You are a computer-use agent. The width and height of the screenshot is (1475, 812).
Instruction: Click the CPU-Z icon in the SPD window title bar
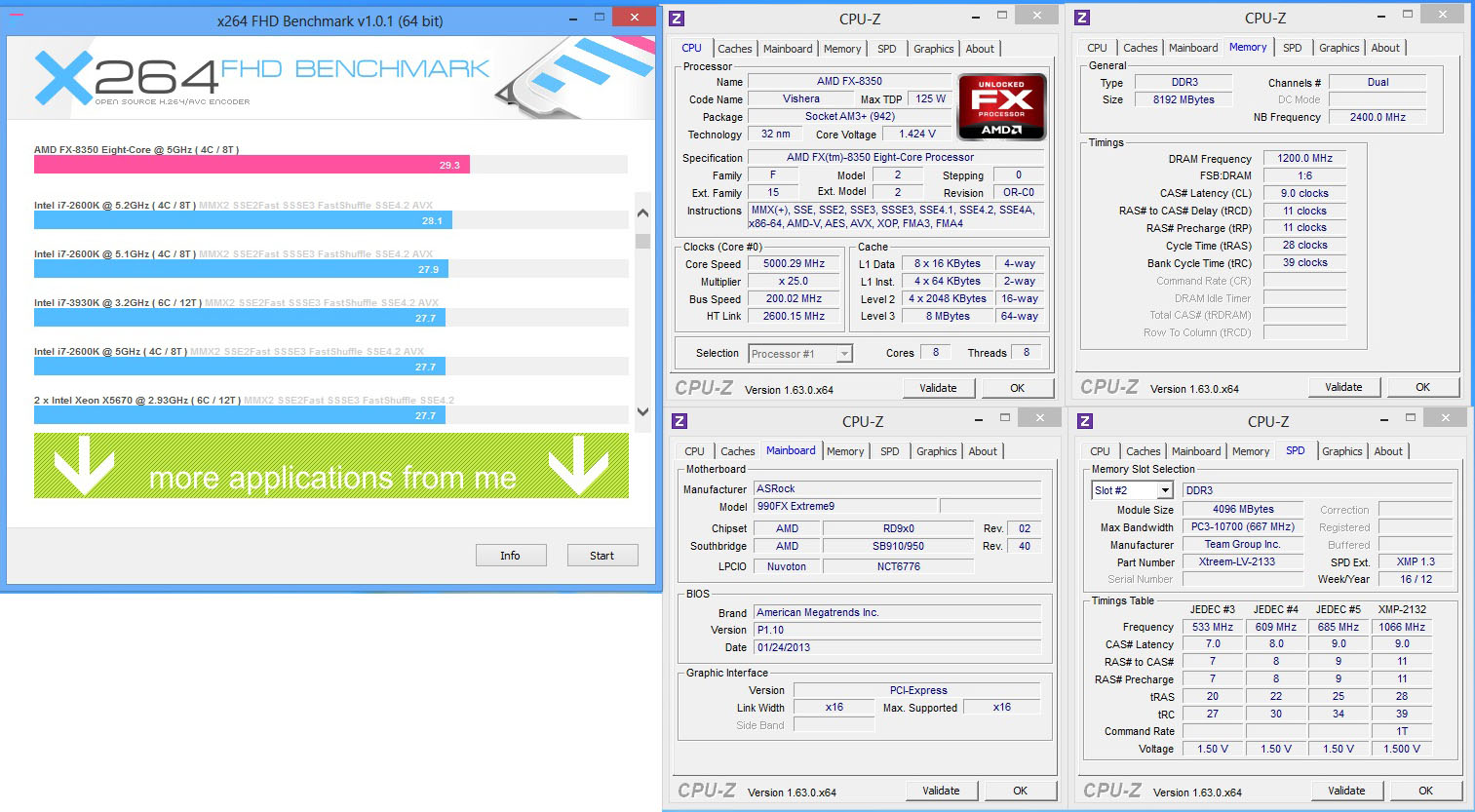(1085, 421)
